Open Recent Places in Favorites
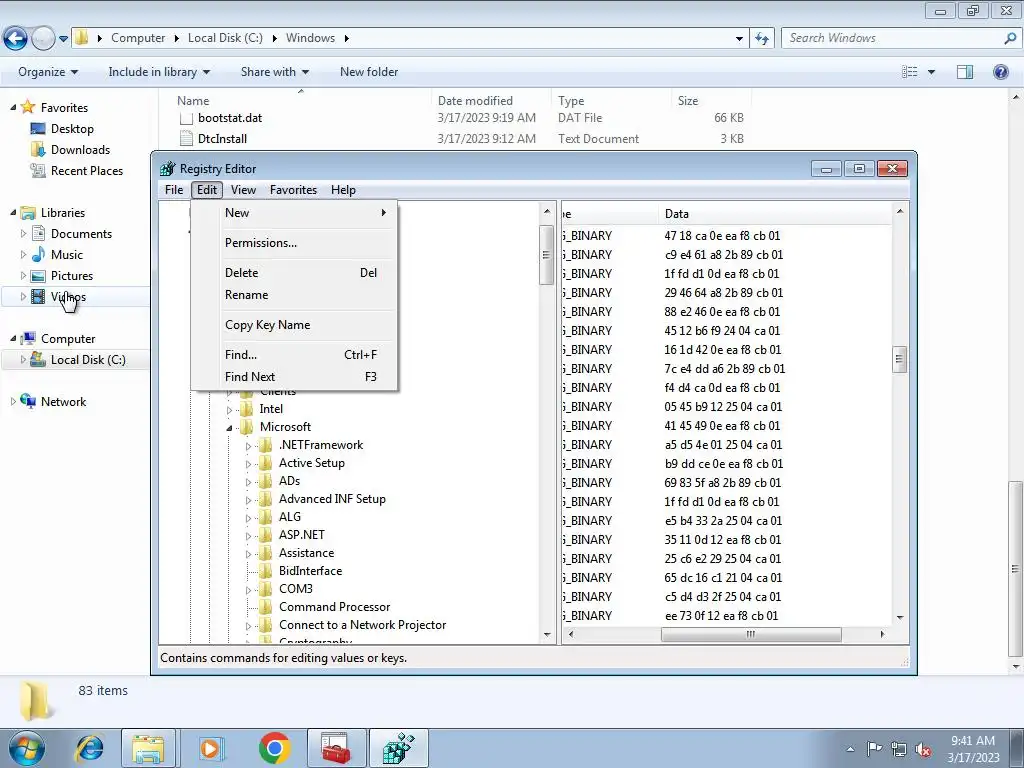Screen dimensions: 1024x768 point(87,170)
